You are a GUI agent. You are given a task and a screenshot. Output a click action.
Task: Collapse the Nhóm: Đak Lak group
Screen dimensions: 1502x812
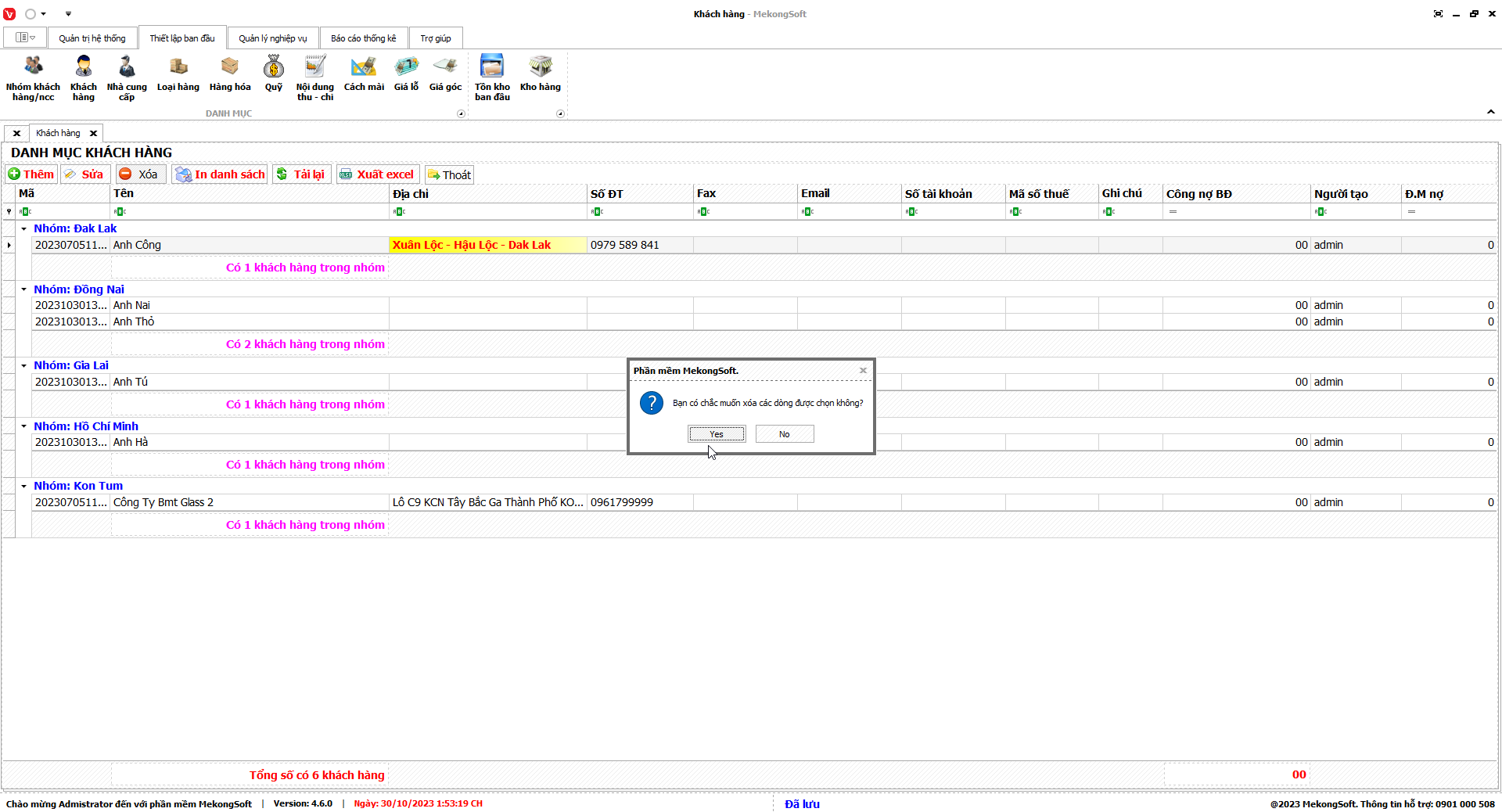point(24,229)
